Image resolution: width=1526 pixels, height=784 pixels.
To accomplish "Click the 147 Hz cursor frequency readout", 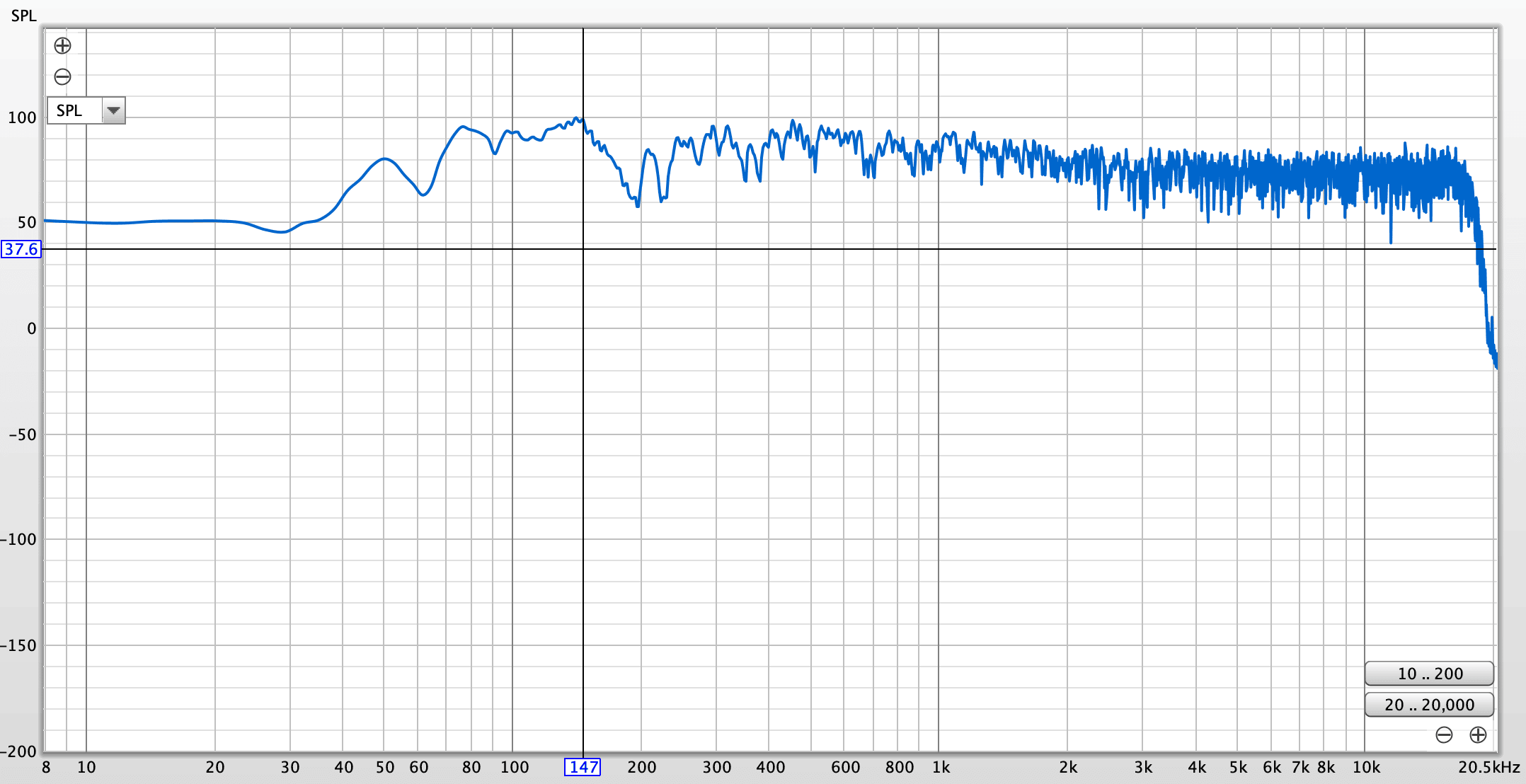I will [x=583, y=767].
